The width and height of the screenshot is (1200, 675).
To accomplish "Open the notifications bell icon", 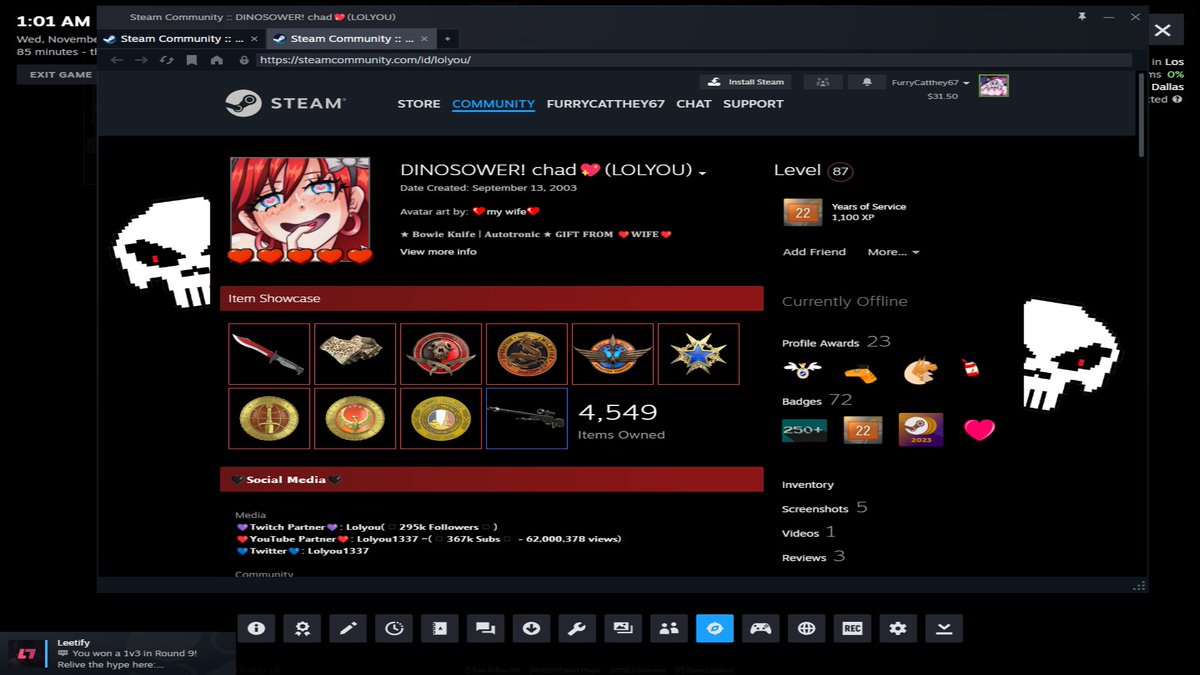I will pos(867,82).
